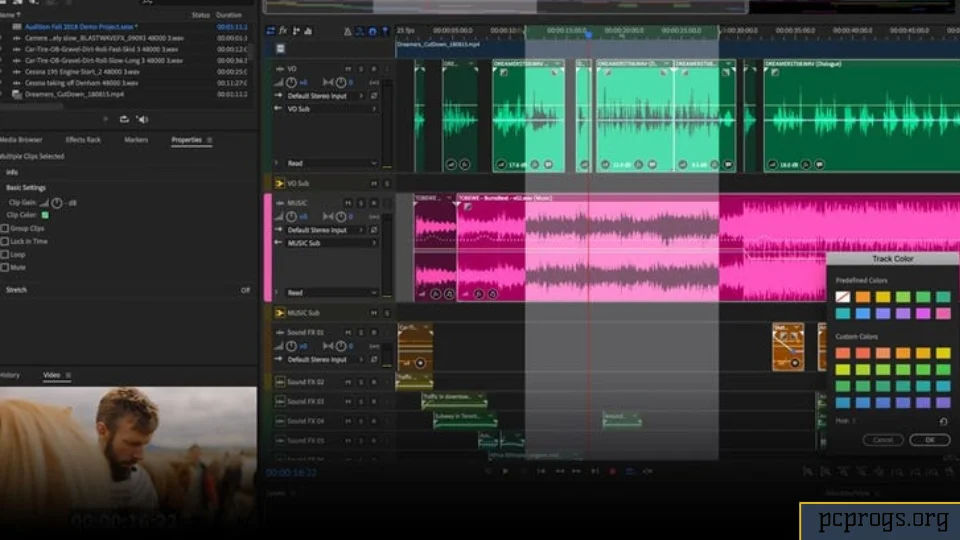
Task: Choose the pink predefined color swatch
Action: [x=943, y=314]
